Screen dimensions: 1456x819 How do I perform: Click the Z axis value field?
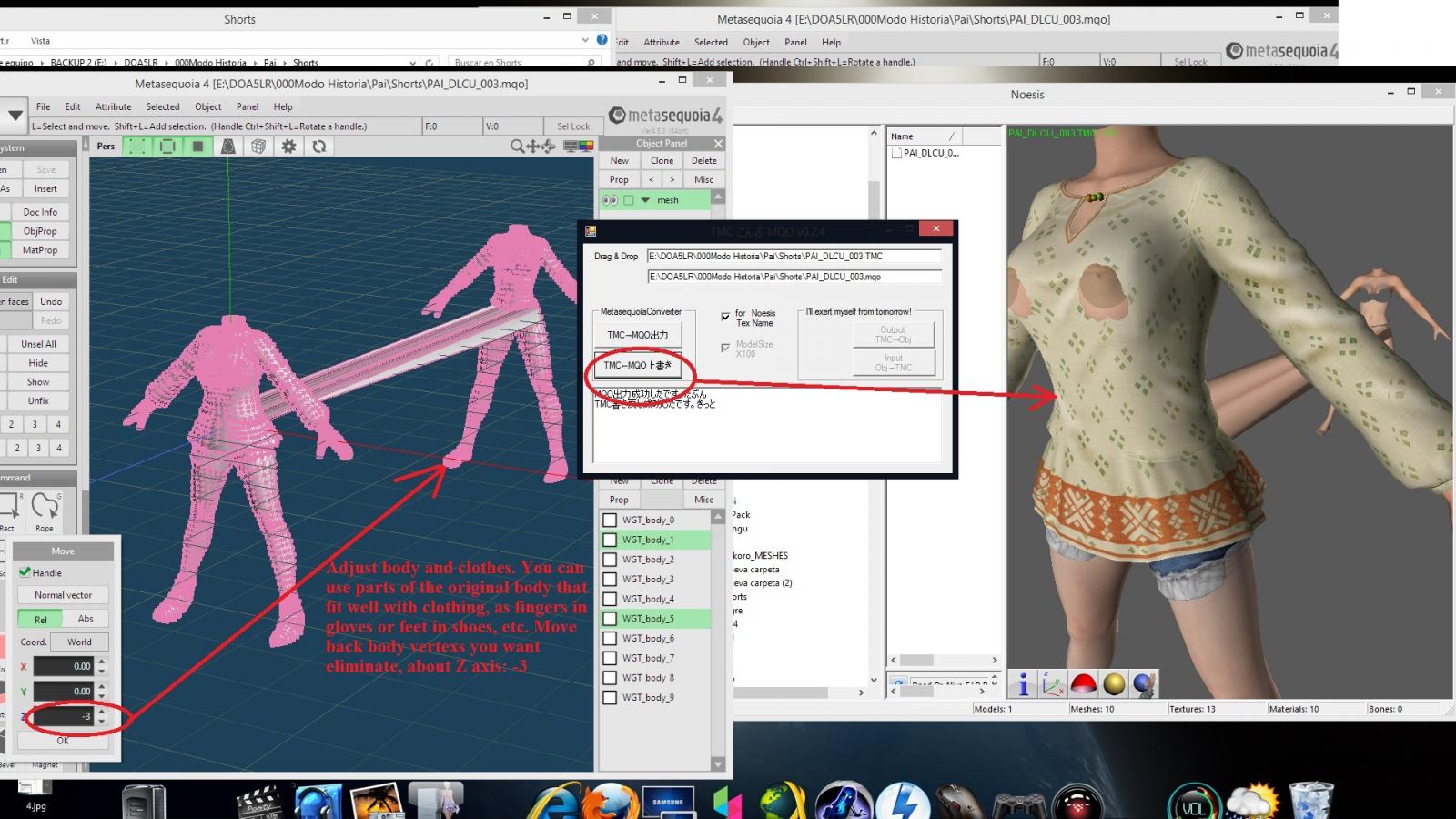(x=64, y=716)
